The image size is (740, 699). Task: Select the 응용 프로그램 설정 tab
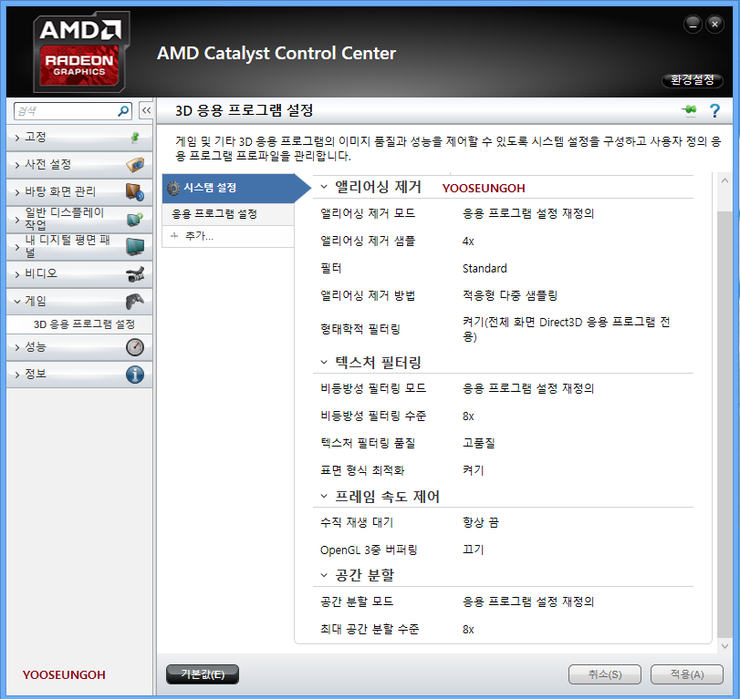pos(228,214)
